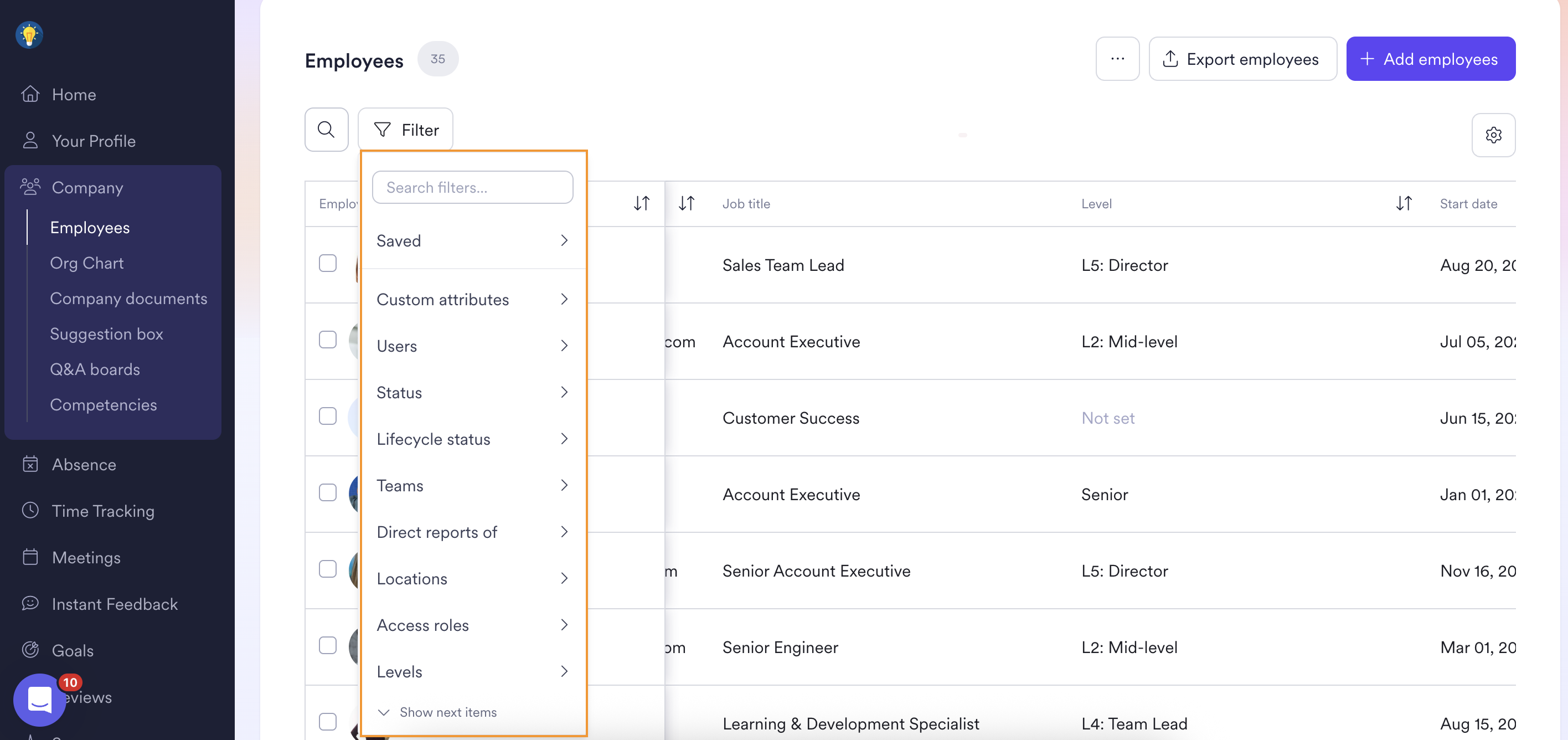1568x740 pixels.
Task: Open table settings gear icon
Action: pos(1493,135)
